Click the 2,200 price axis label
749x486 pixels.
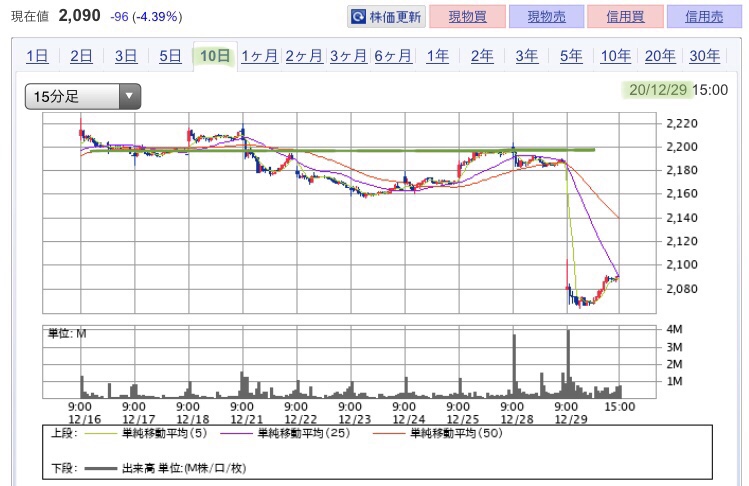point(682,147)
